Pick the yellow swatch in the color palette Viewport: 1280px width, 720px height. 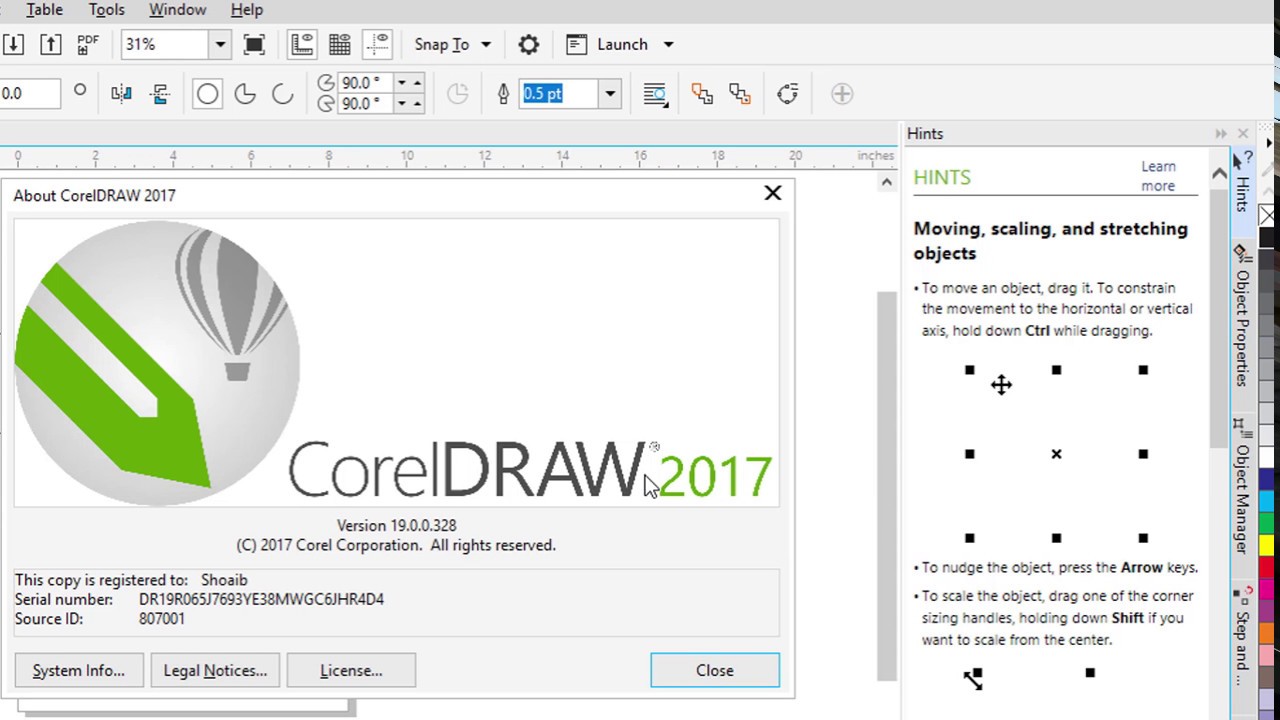coord(1267,545)
